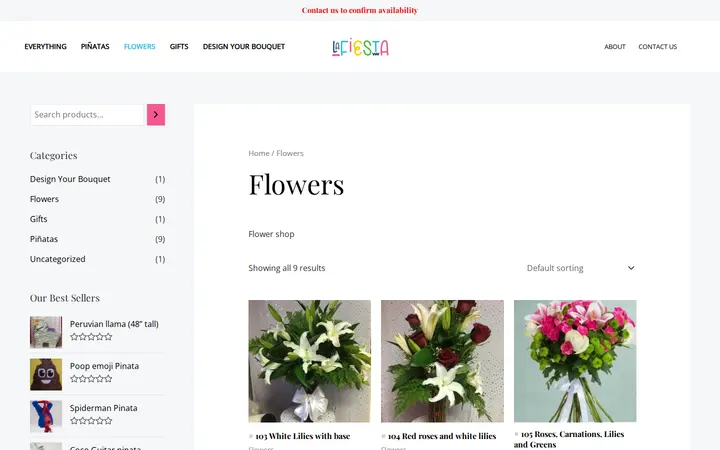Click the Contact us to confirm availability notice

click(360, 10)
